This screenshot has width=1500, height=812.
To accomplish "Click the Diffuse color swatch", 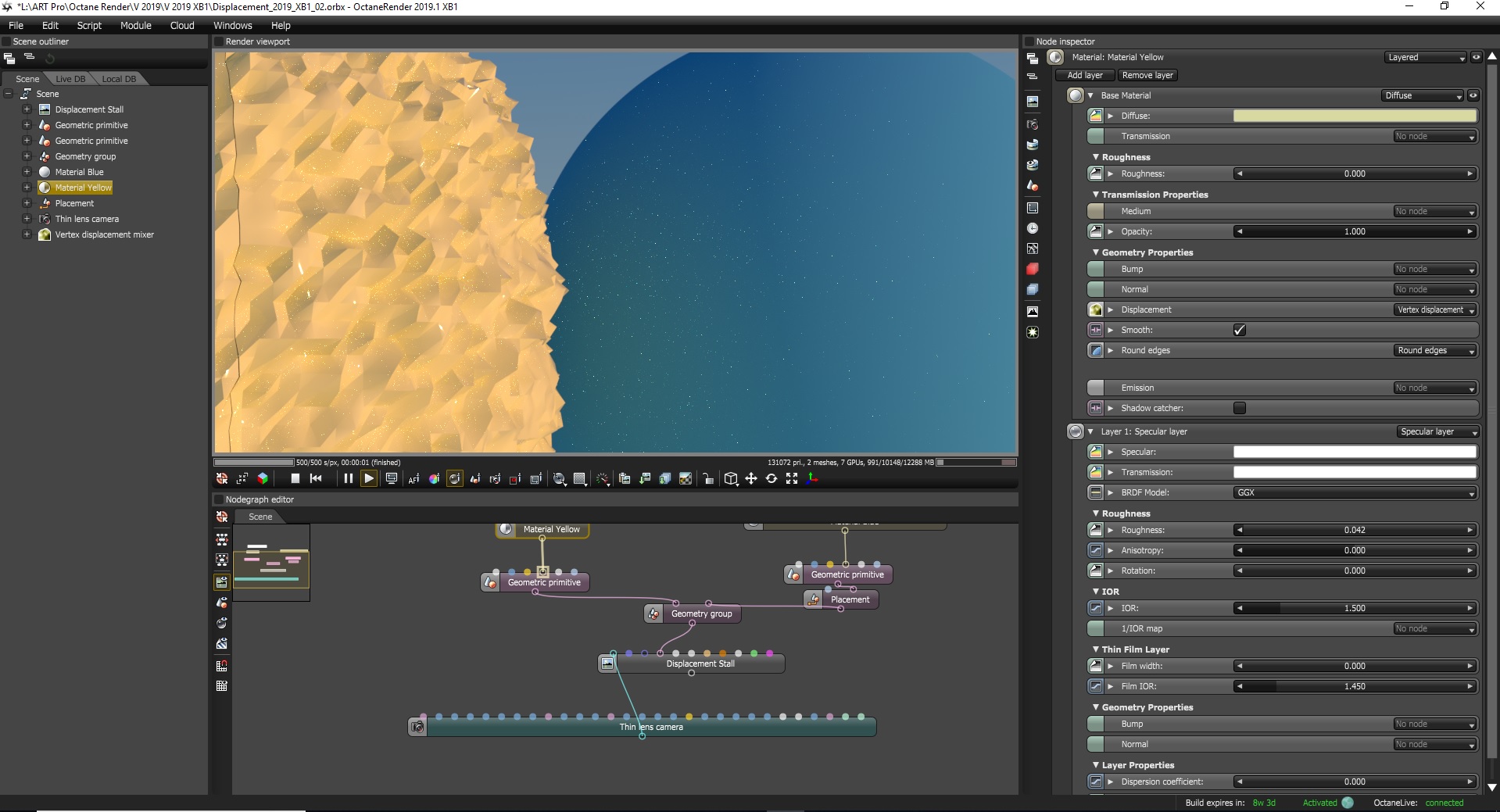I will (x=1355, y=116).
